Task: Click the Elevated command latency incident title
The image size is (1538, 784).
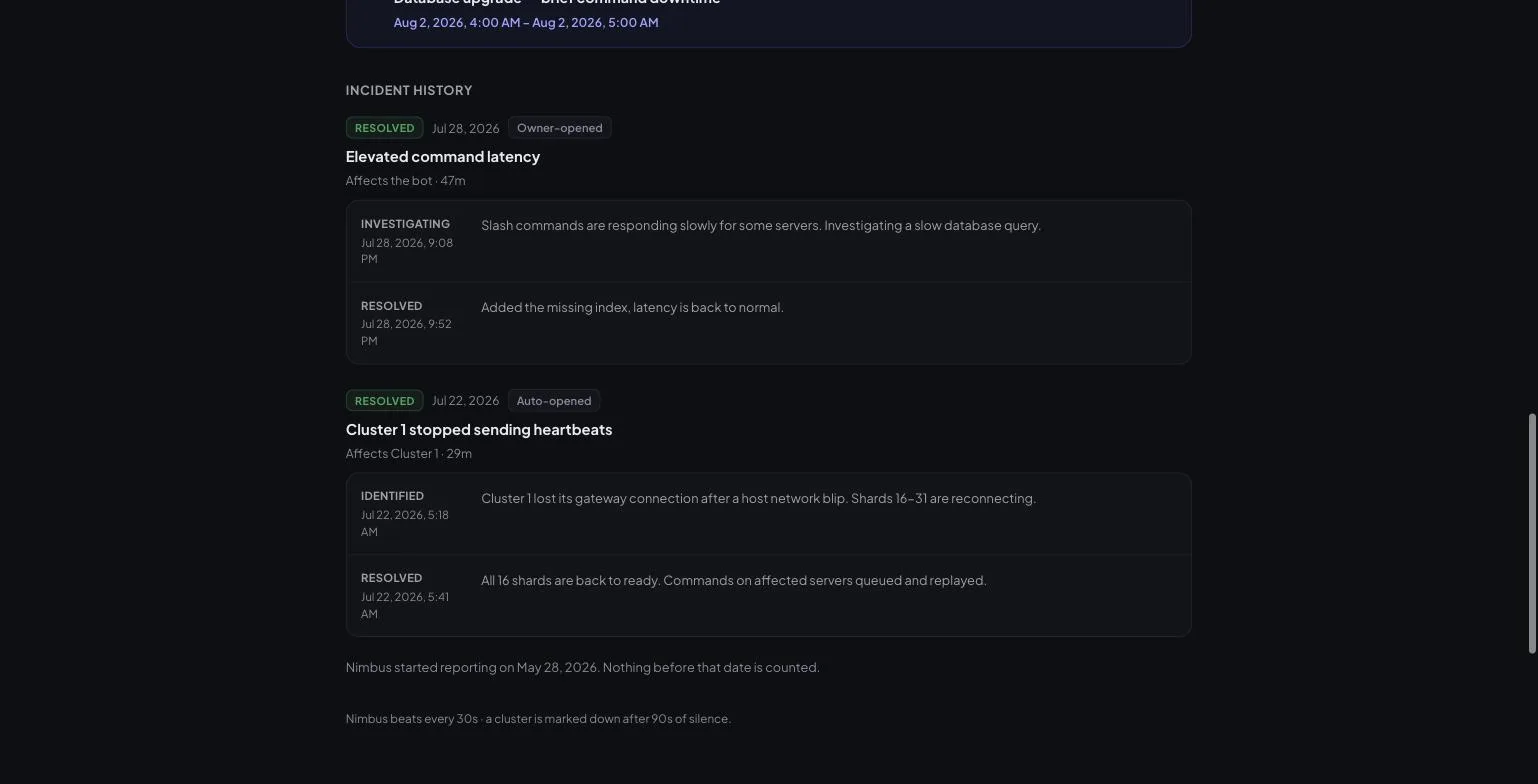Action: coord(443,157)
